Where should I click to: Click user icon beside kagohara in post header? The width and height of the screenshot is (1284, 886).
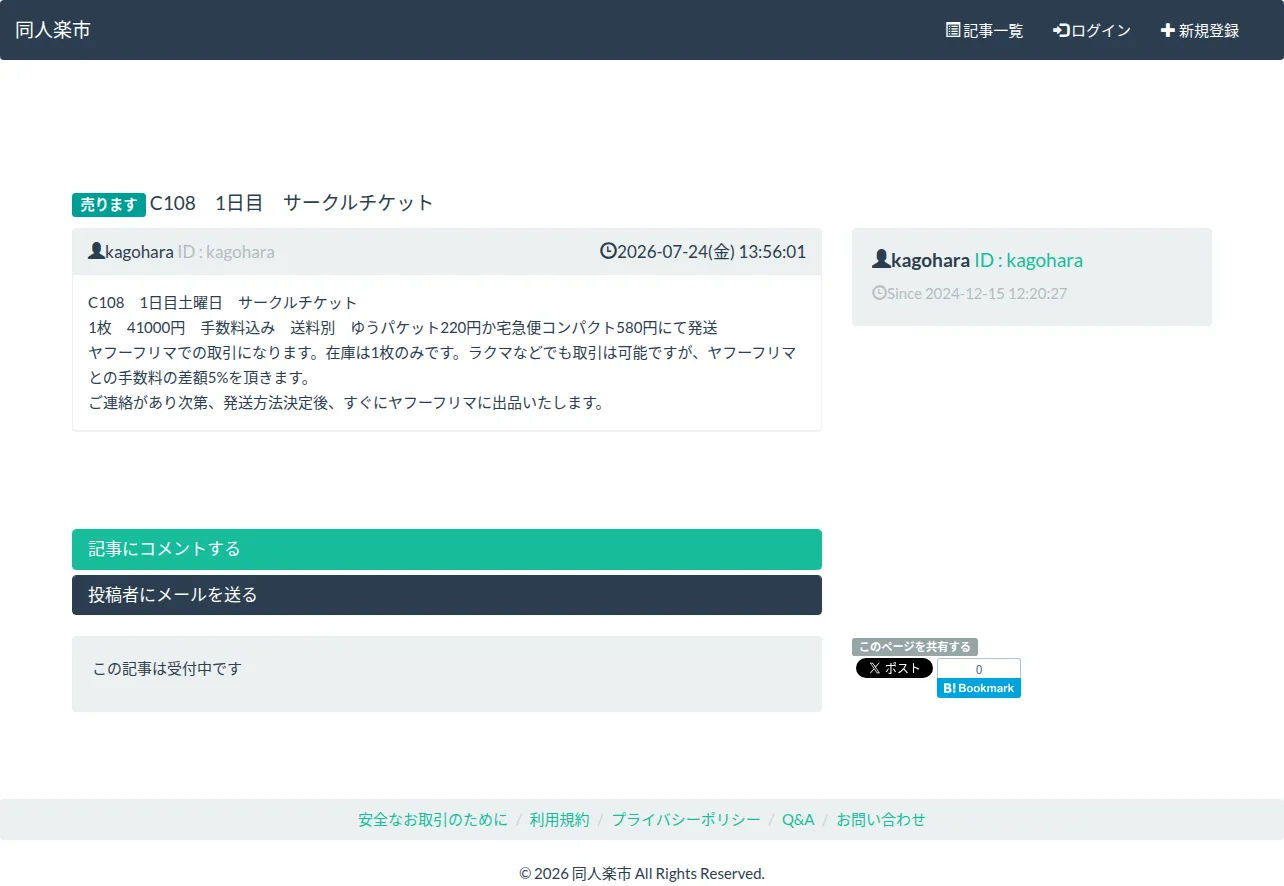[96, 251]
